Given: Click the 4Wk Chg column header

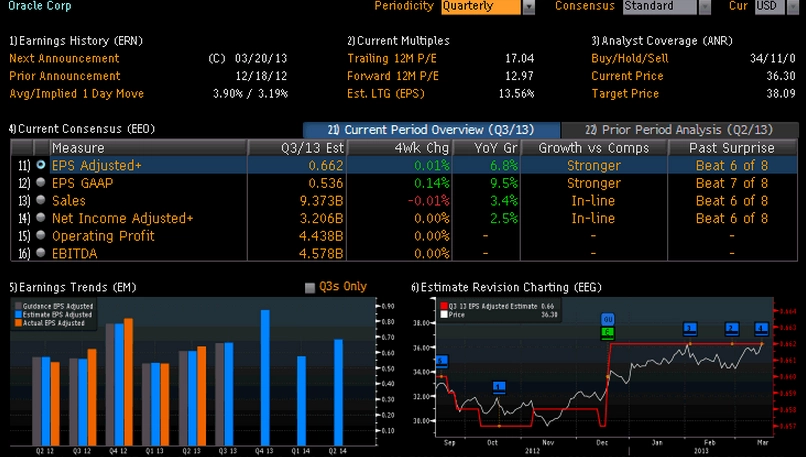Looking at the screenshot, I should pos(399,148).
